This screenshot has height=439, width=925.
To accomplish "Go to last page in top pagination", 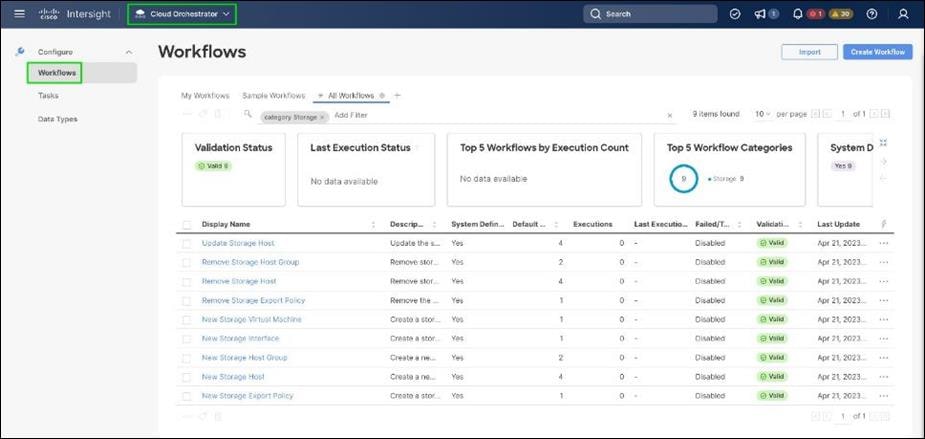I will (x=885, y=114).
